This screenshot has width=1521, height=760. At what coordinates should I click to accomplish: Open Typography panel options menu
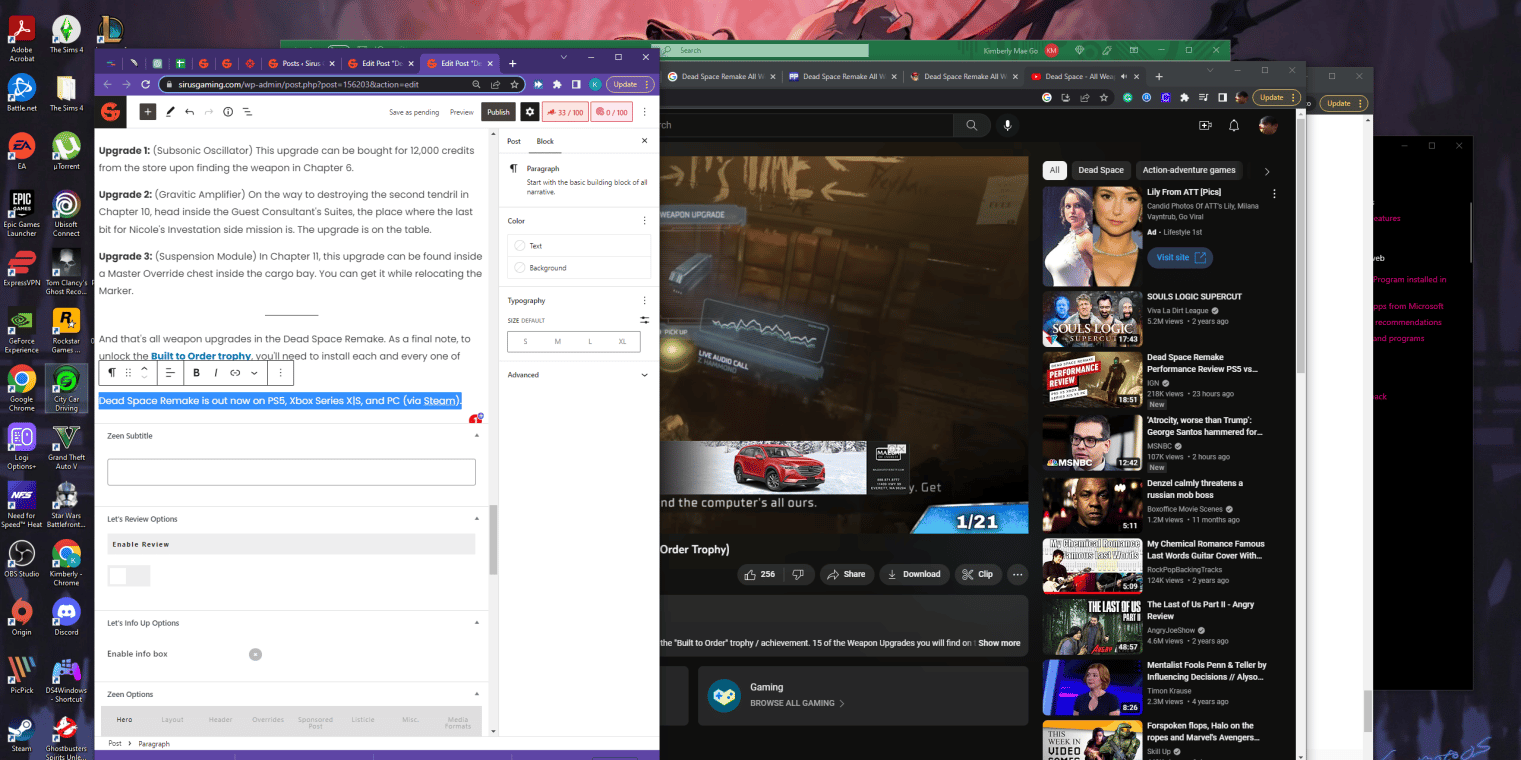coord(645,300)
